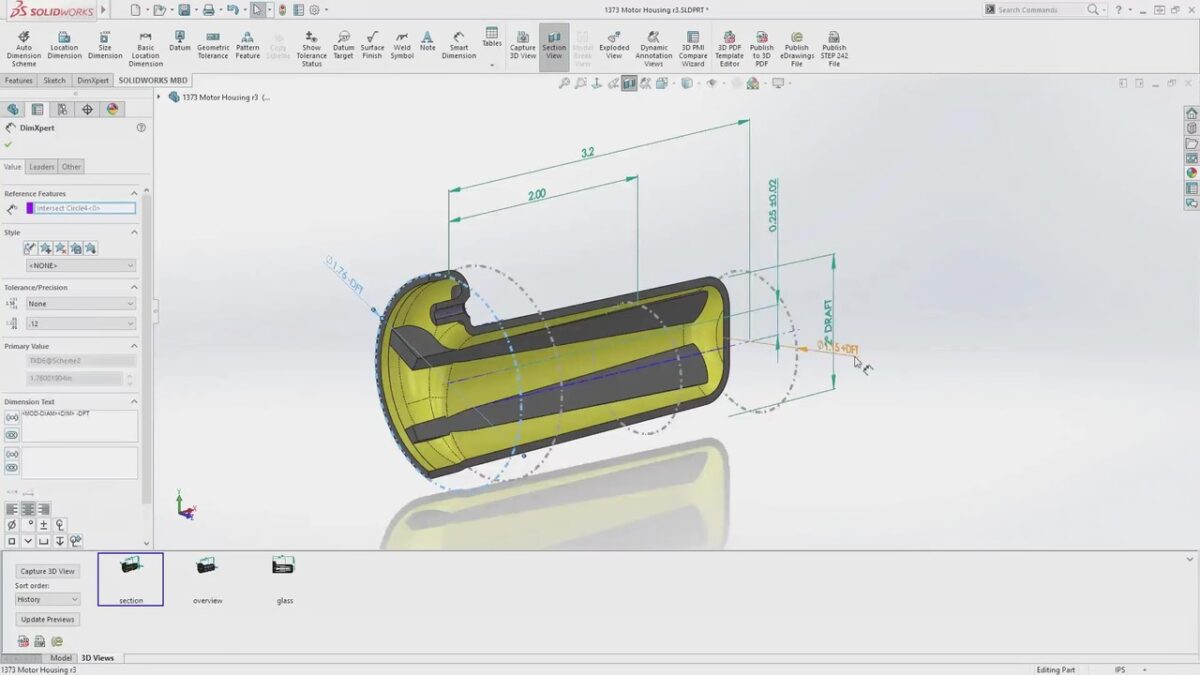The image size is (1200, 675).
Task: Open the Leaders tab in DimXpert panel
Action: point(41,167)
